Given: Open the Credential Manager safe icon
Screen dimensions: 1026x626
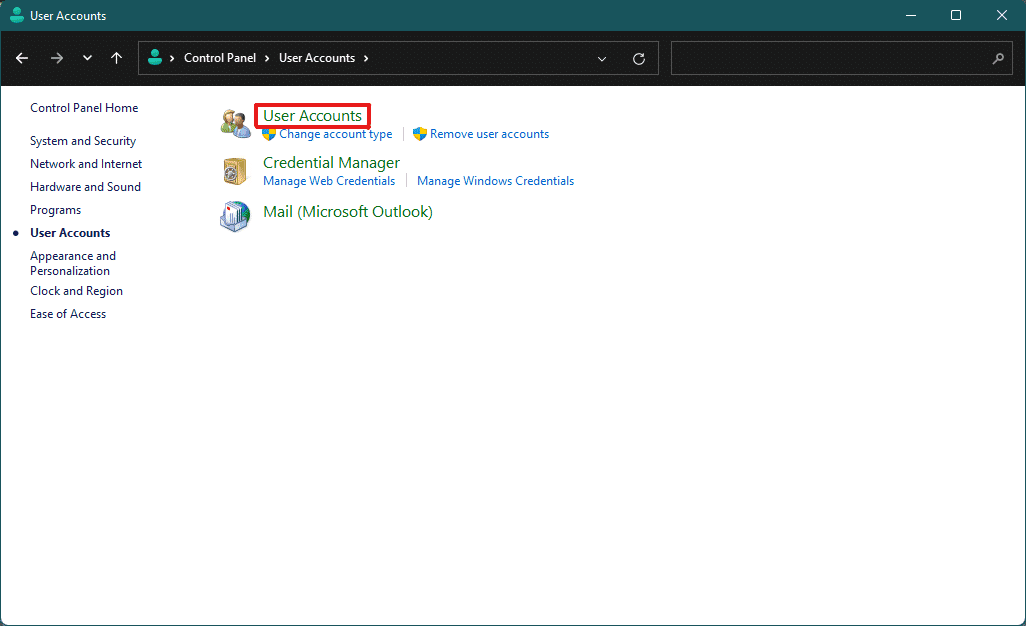Looking at the screenshot, I should [235, 171].
